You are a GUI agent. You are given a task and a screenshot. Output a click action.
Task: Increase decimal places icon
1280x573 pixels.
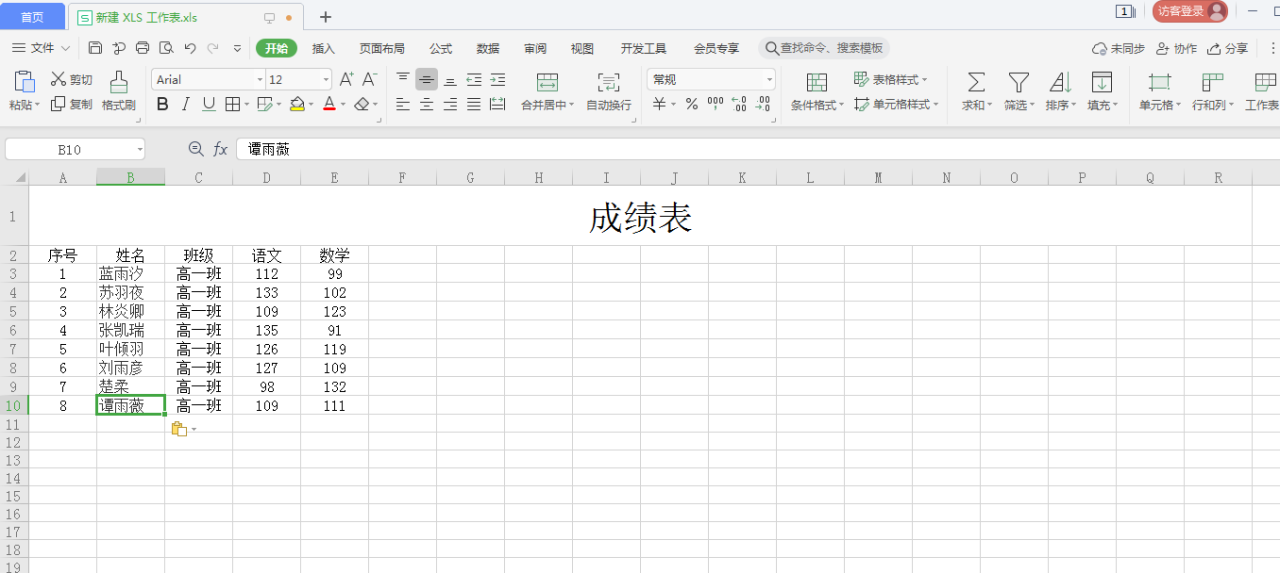[739, 104]
